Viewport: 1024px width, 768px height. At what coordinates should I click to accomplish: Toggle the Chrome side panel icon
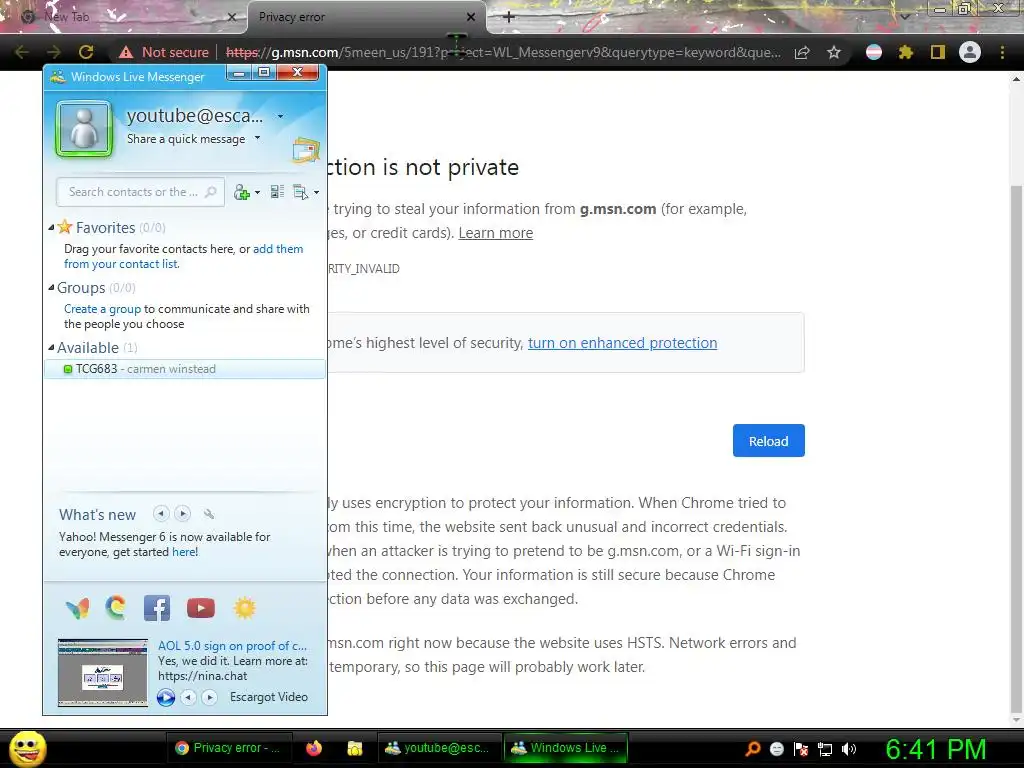[x=938, y=52]
